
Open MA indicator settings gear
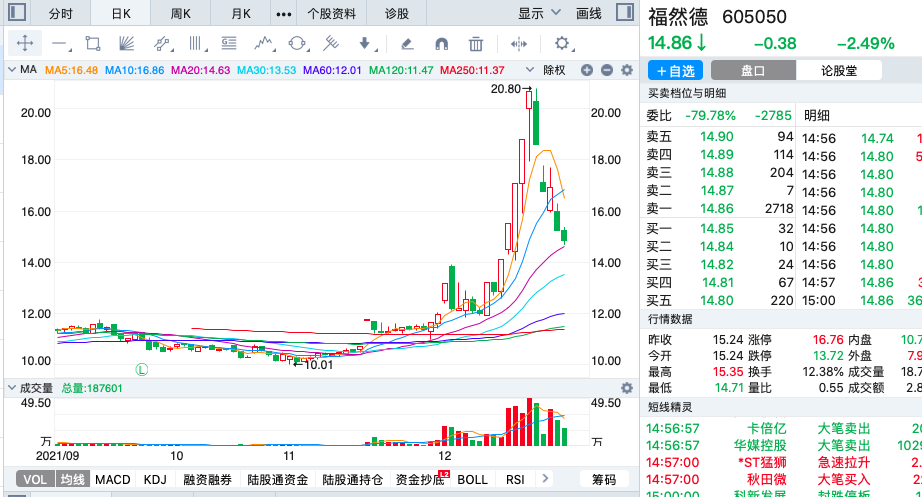click(627, 71)
